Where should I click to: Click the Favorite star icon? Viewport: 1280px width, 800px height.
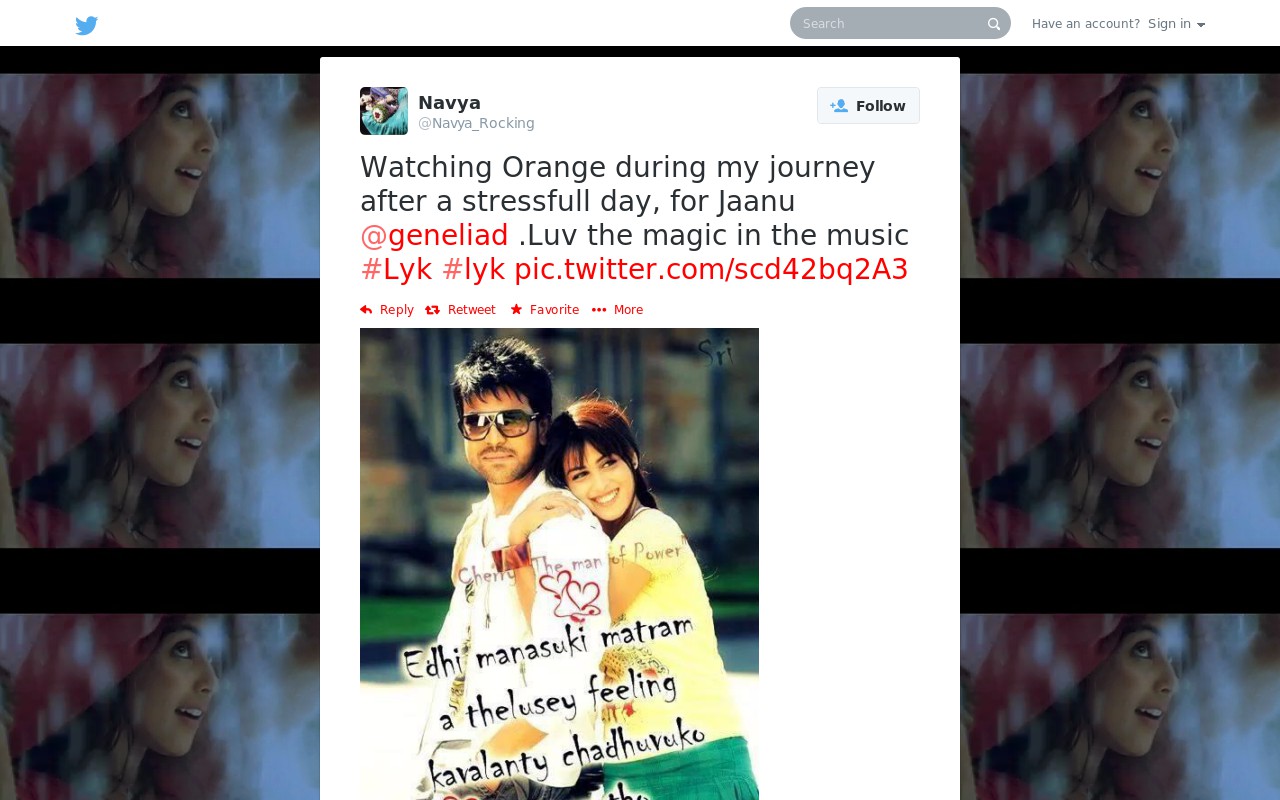pyautogui.click(x=516, y=310)
